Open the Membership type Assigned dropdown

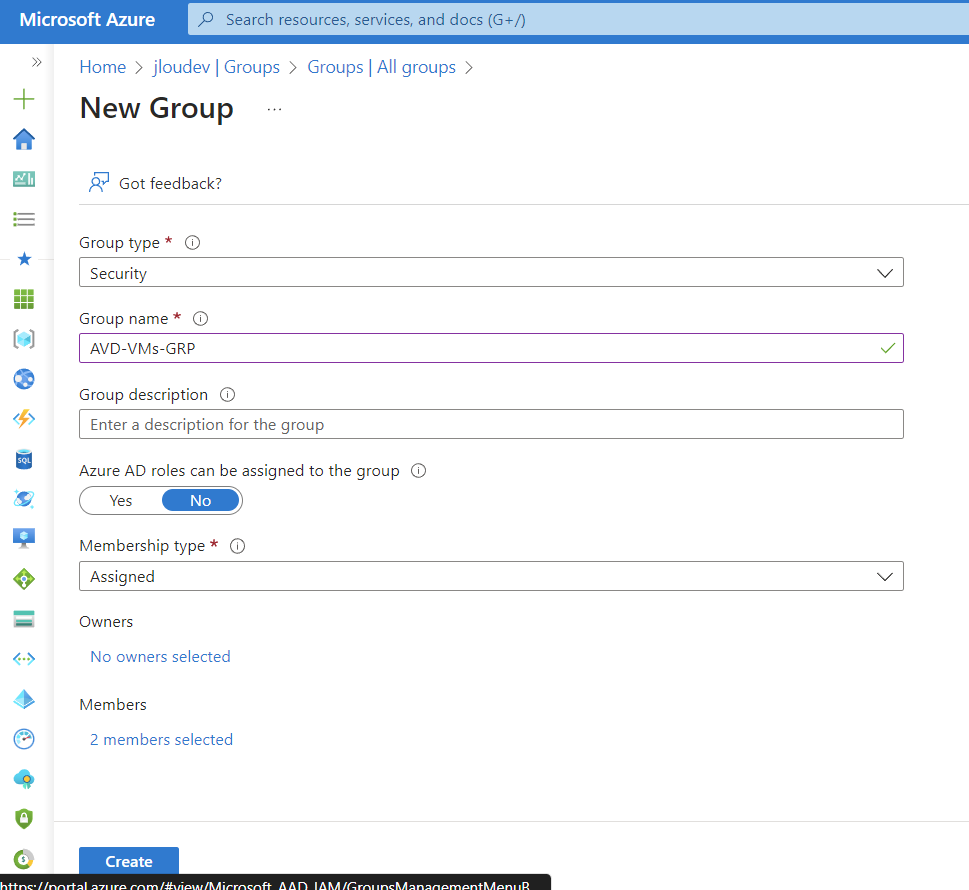click(x=491, y=577)
